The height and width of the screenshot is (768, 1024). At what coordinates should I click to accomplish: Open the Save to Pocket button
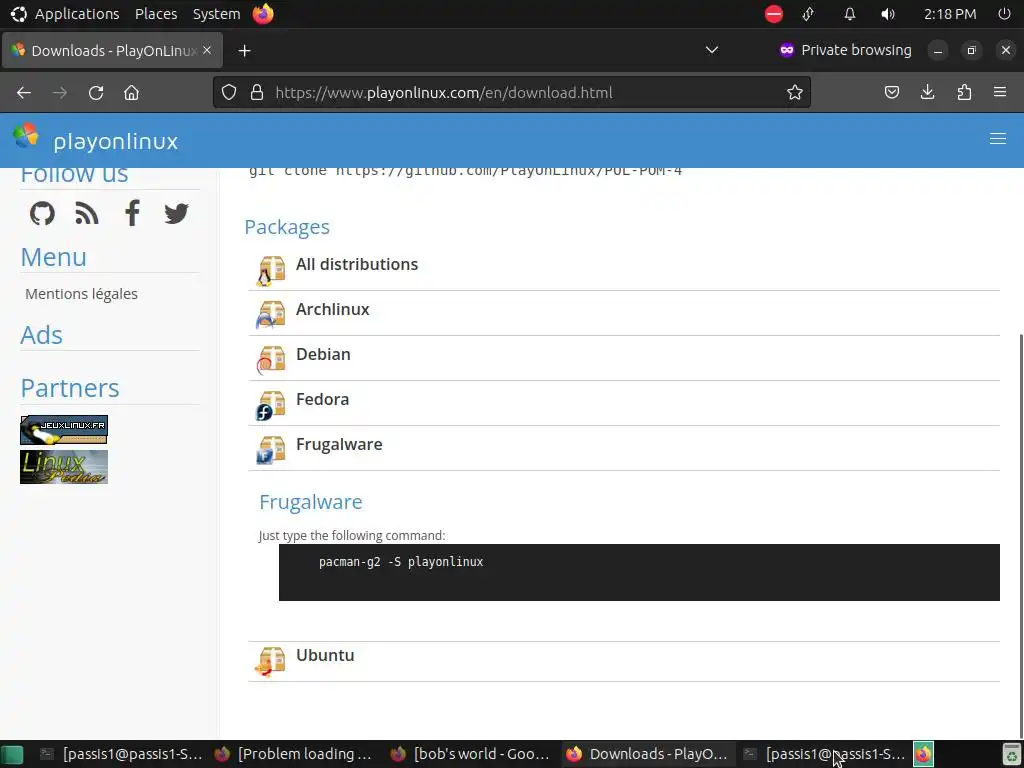[x=891, y=93]
